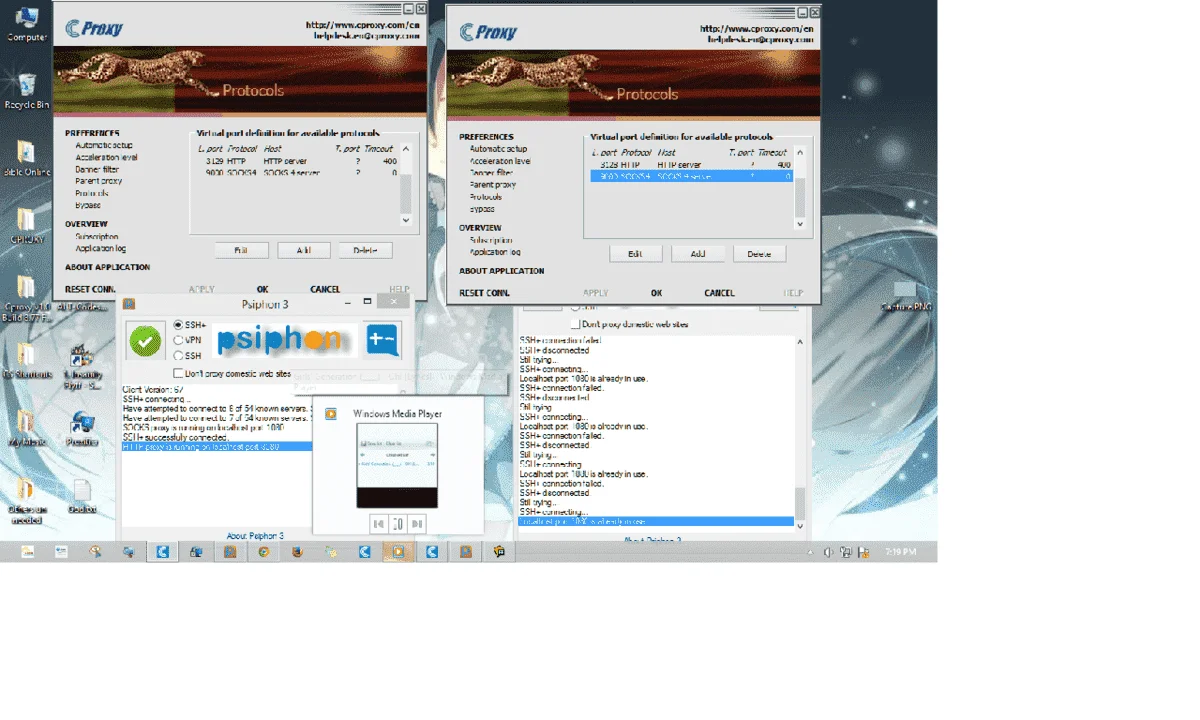
Task: Open Automatic setup in left CProxy window
Action: click(104, 145)
